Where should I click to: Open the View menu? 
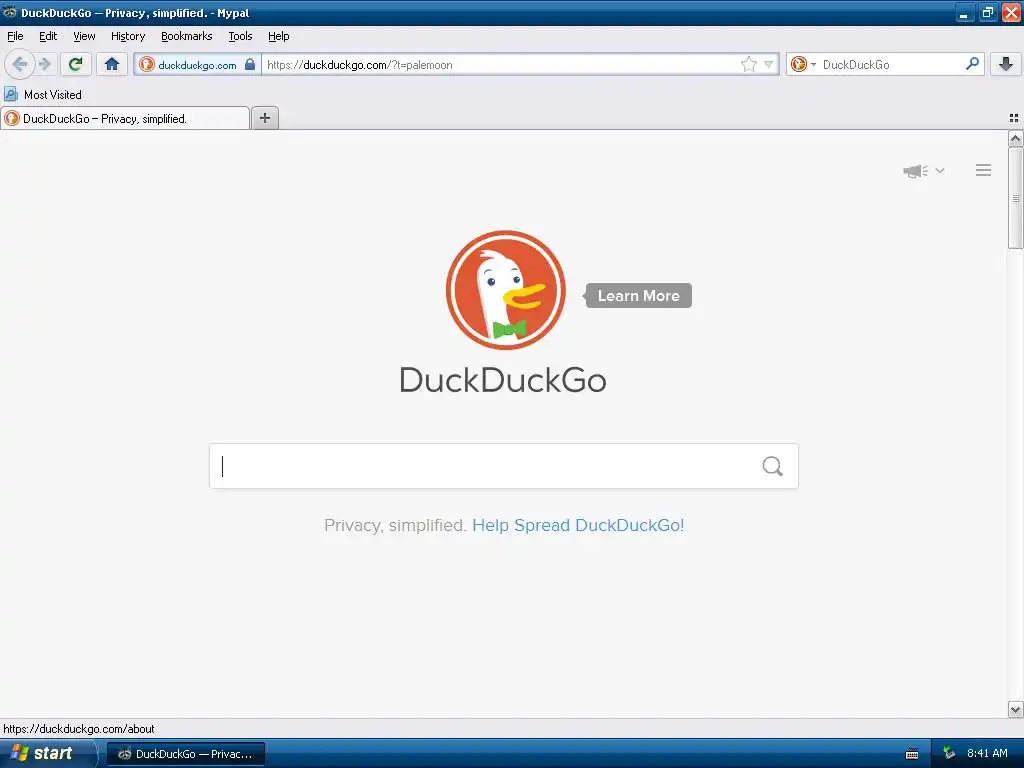coord(84,36)
